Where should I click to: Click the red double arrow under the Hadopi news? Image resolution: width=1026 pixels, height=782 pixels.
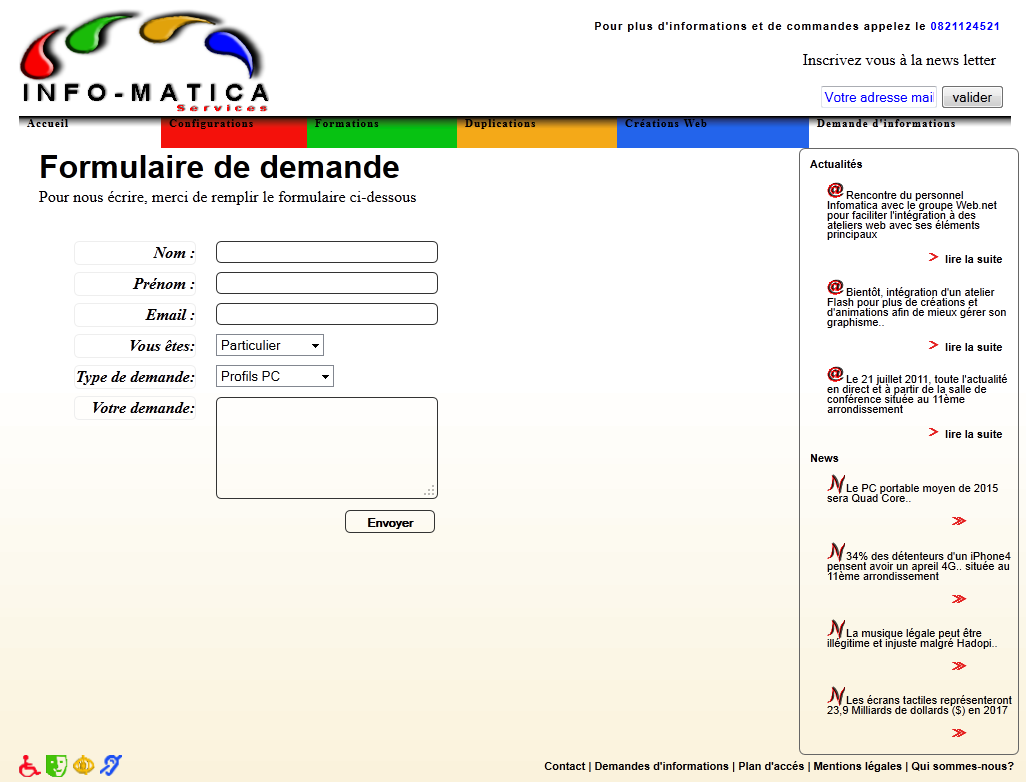959,666
